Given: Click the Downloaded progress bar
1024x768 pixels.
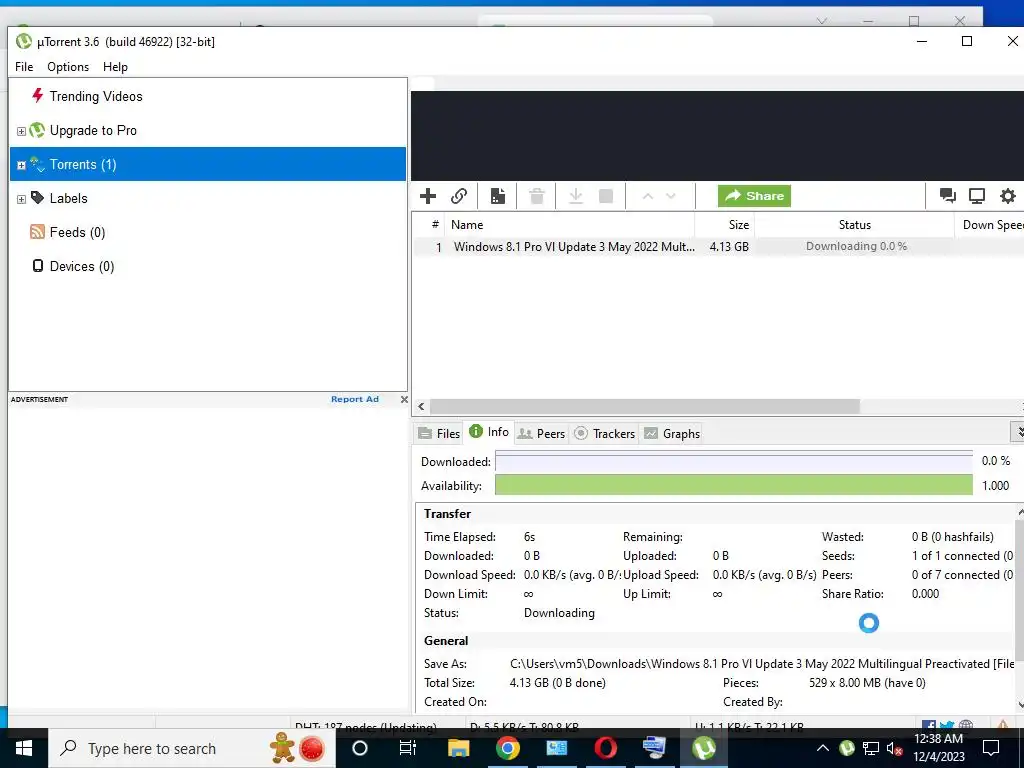Looking at the screenshot, I should pyautogui.click(x=733, y=462).
